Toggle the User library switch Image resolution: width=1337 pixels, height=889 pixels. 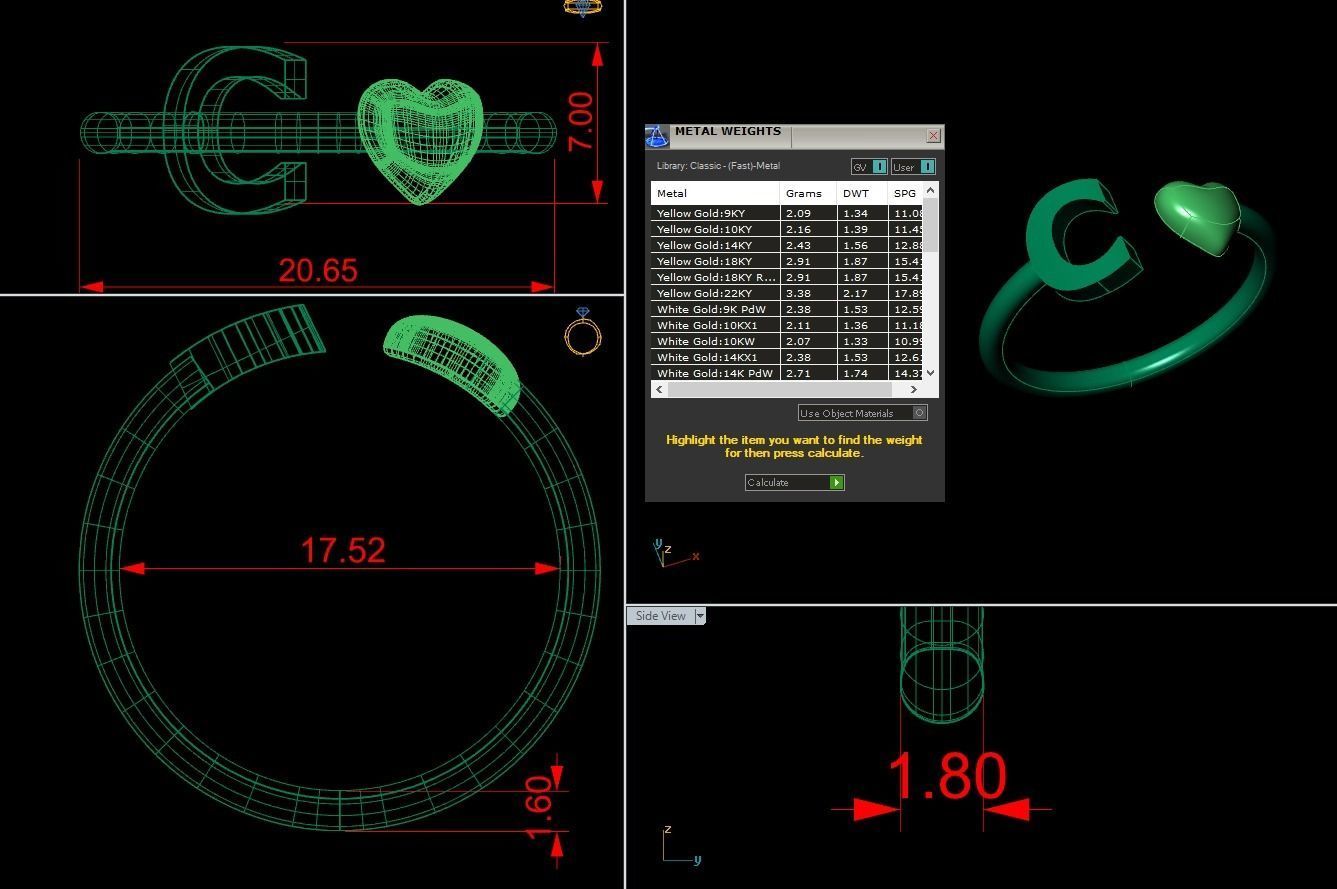[x=927, y=167]
